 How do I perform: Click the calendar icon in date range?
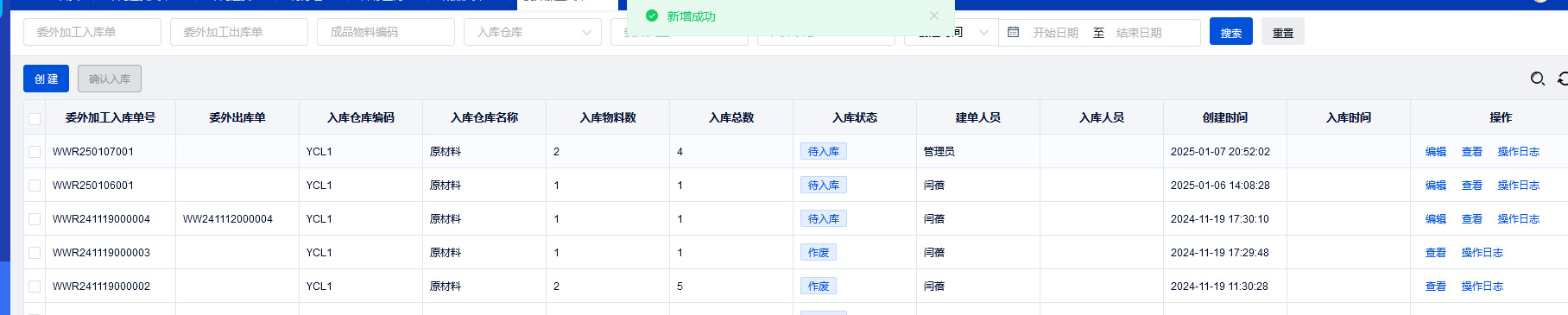[1014, 32]
